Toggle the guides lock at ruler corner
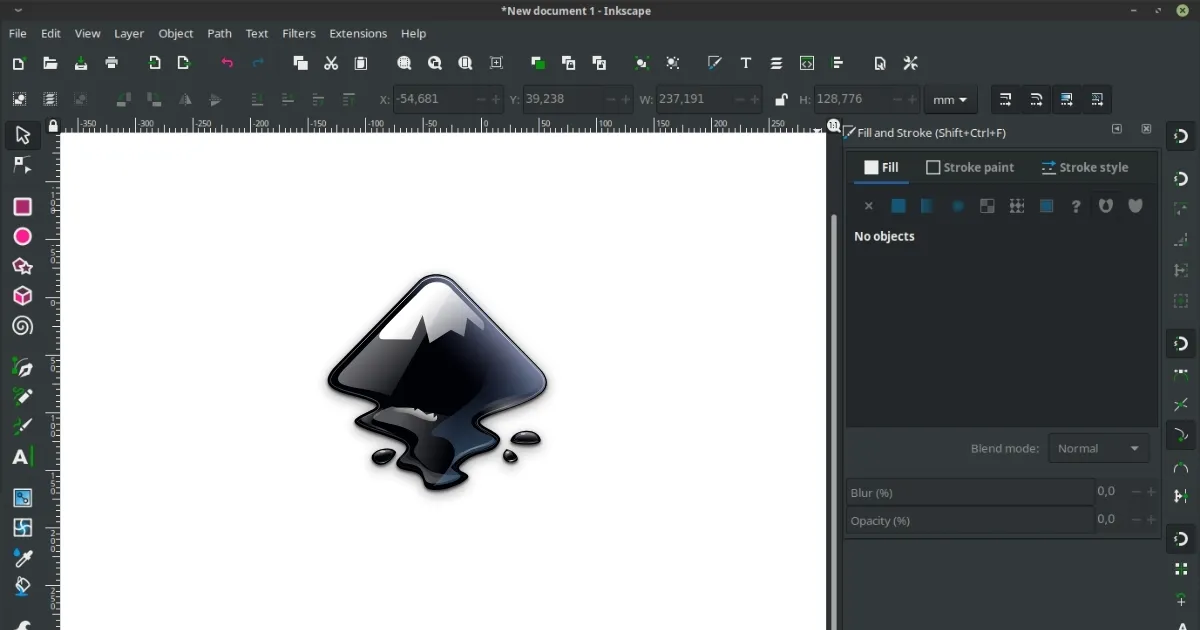 53,126
